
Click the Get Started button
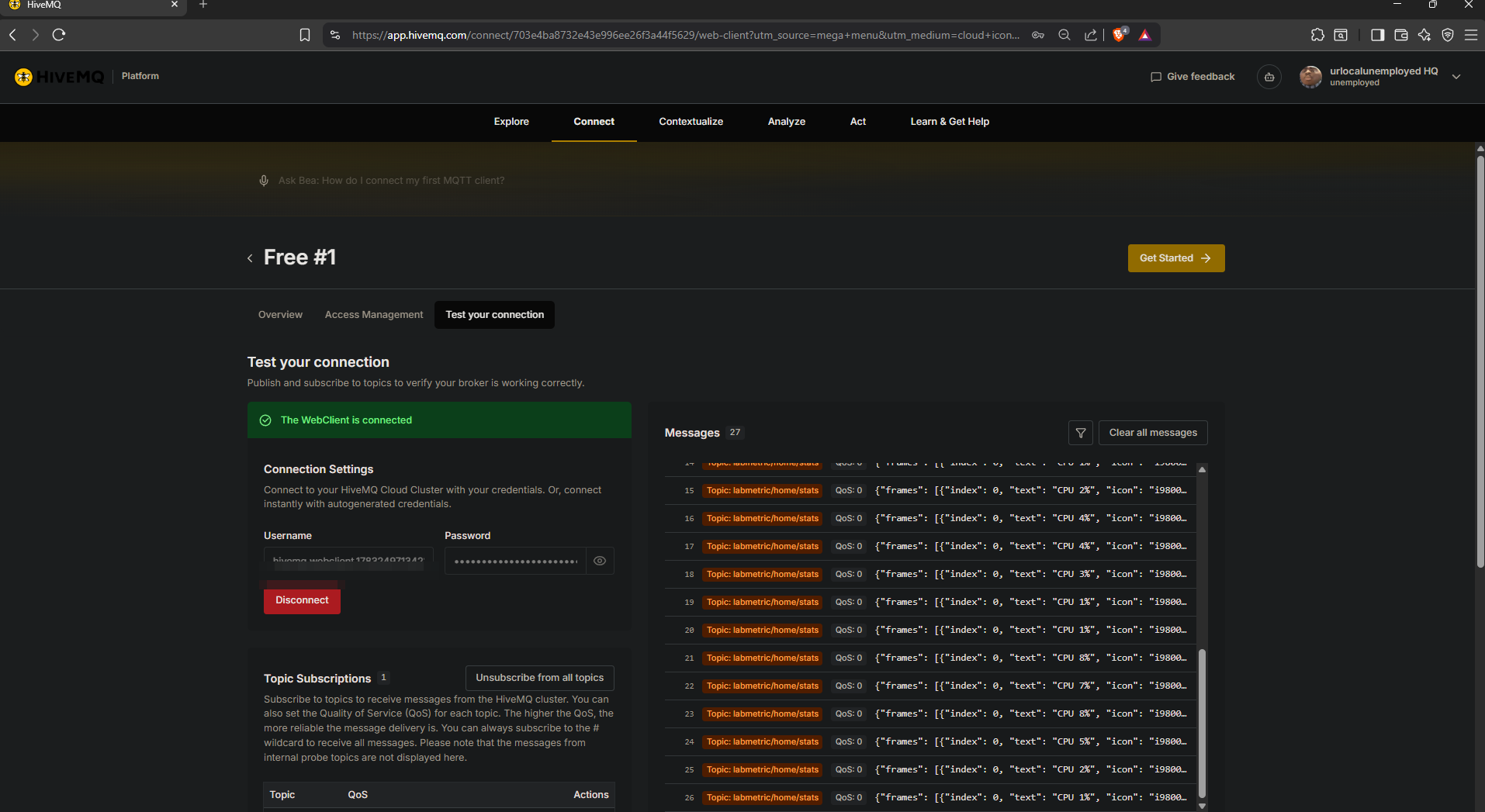[x=1176, y=258]
